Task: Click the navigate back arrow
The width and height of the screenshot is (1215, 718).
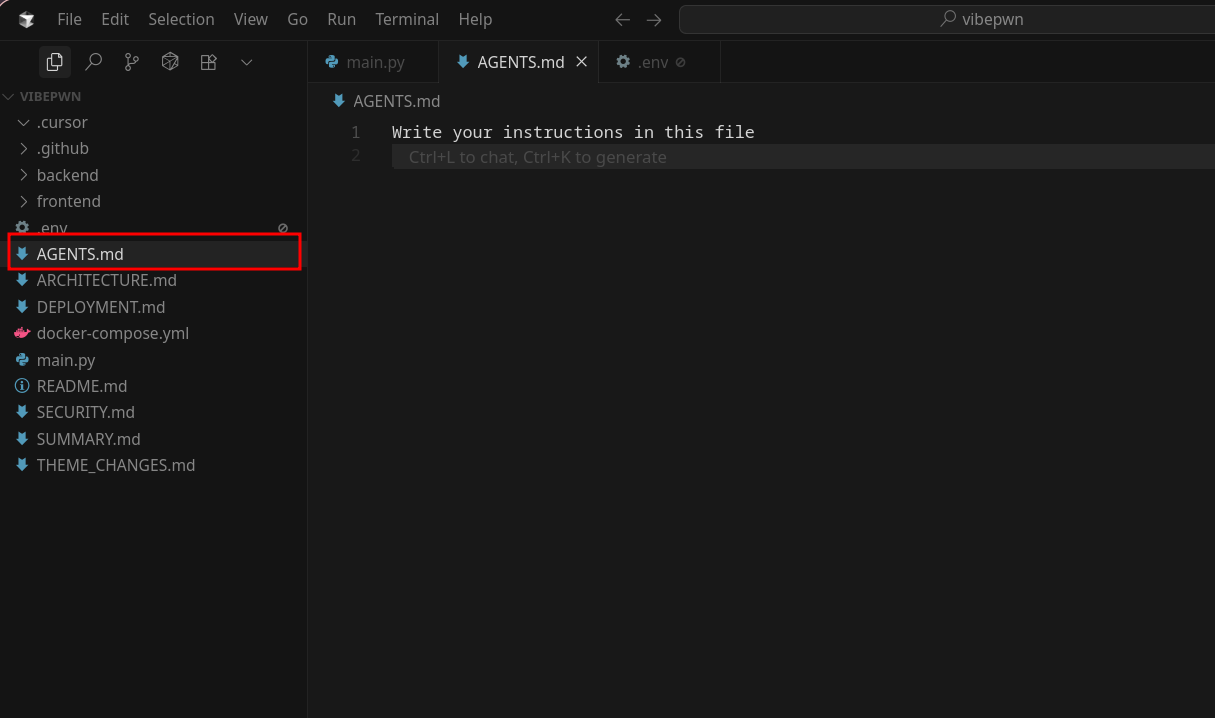Action: click(622, 20)
